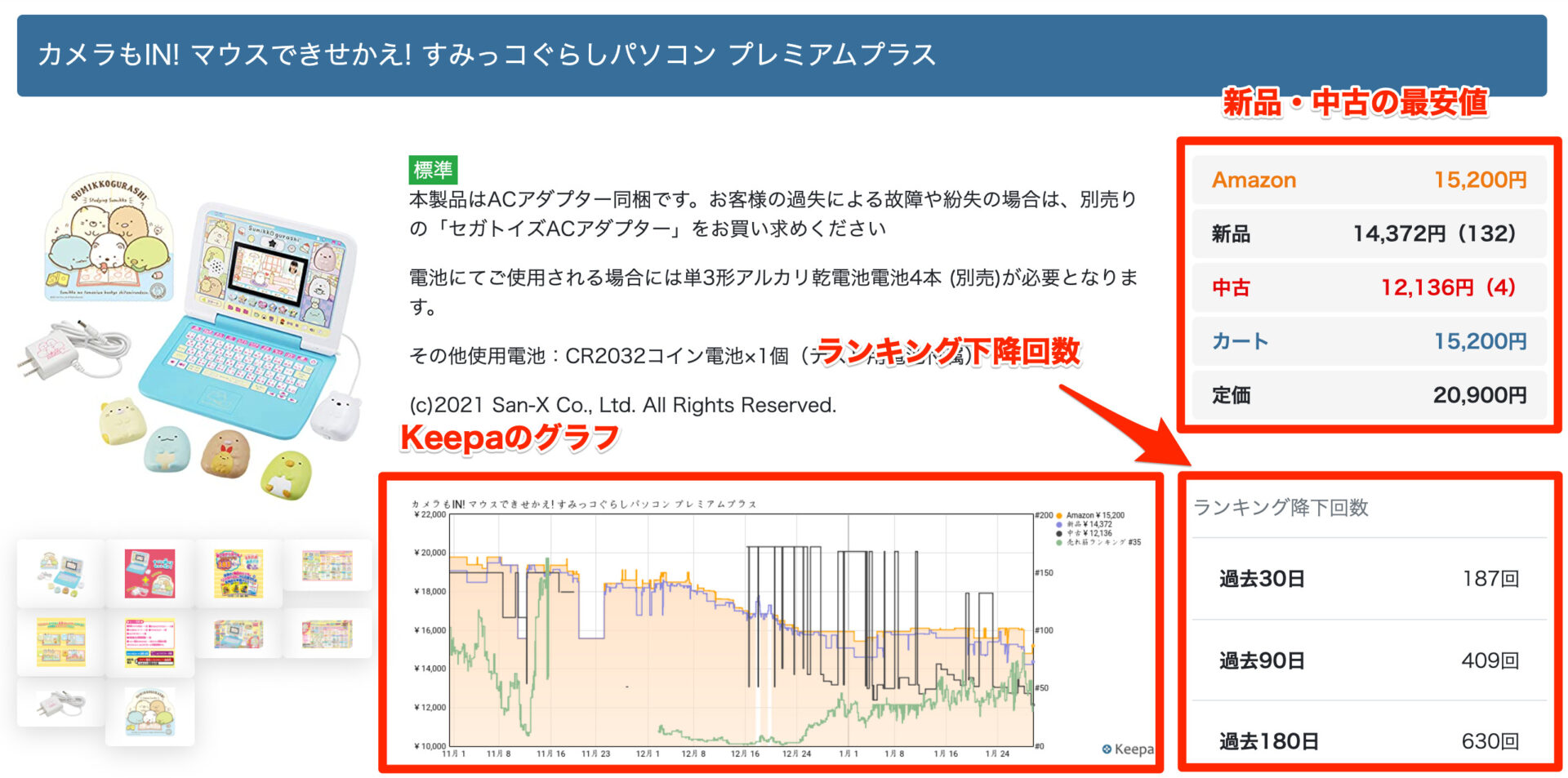This screenshot has width=1568, height=778.
Task: Click the Keepa price history graph area
Action: 742,629
